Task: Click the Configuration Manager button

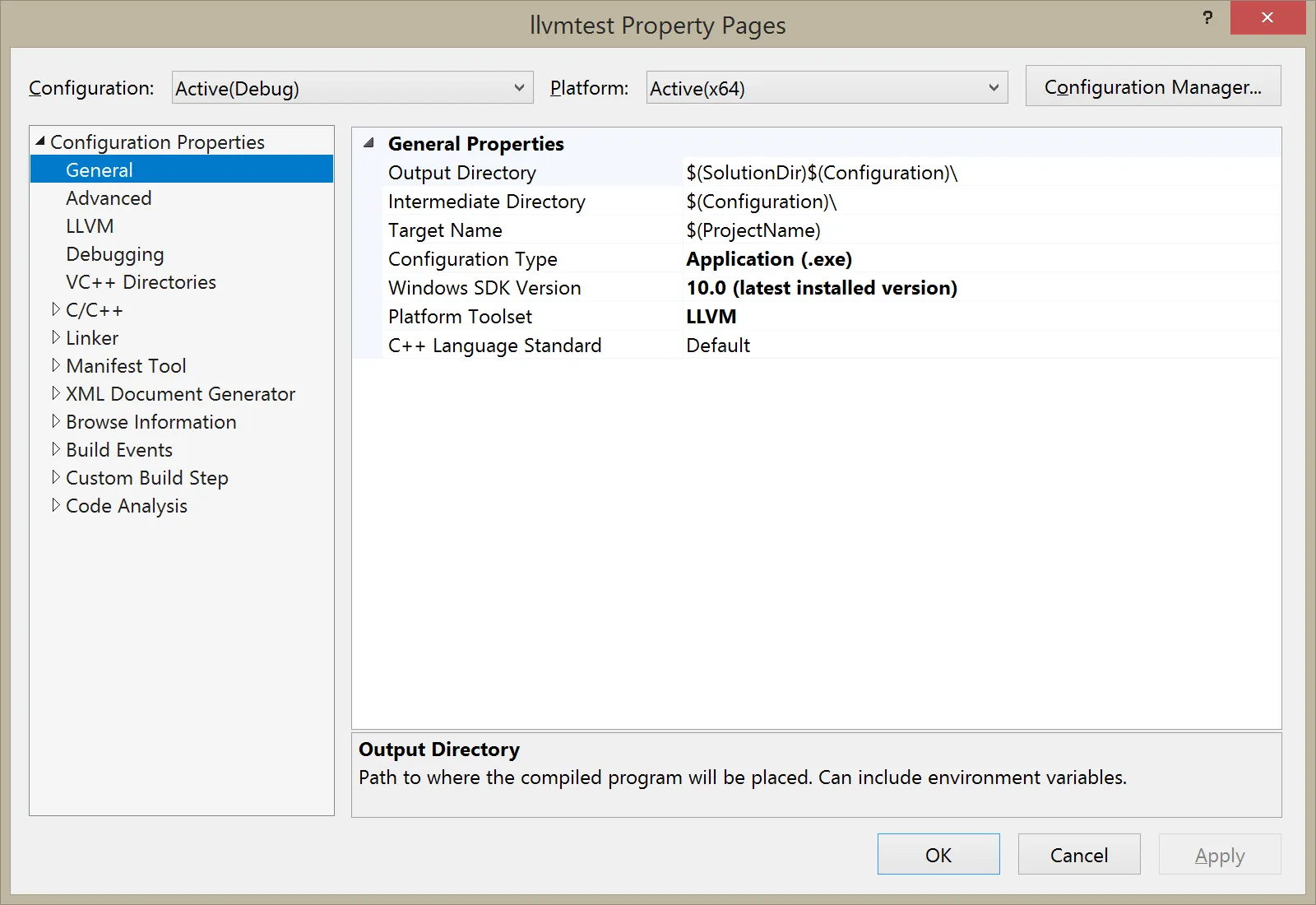Action: [1152, 86]
